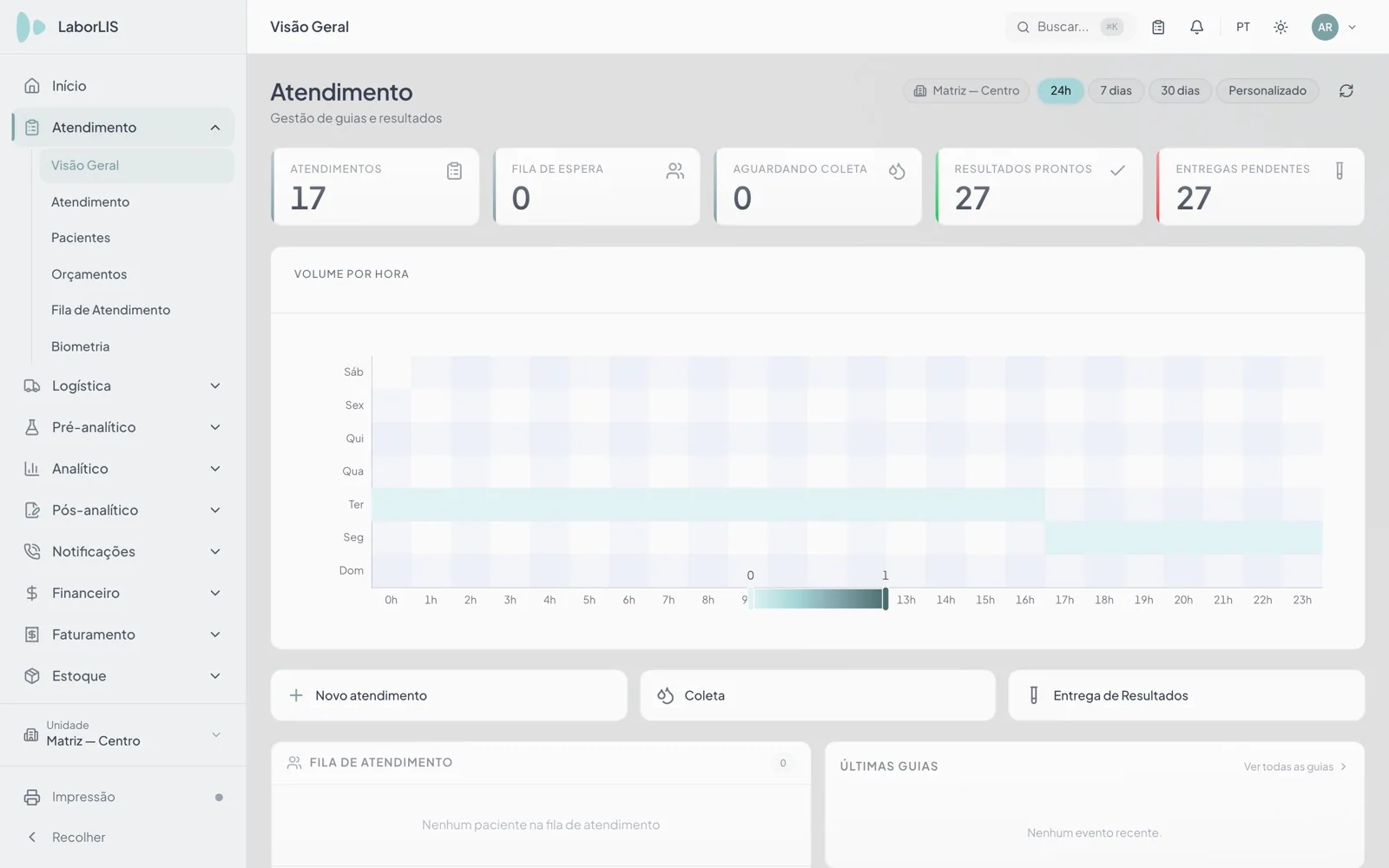Click the Impressão printer icon
1389x868 pixels.
pos(32,797)
